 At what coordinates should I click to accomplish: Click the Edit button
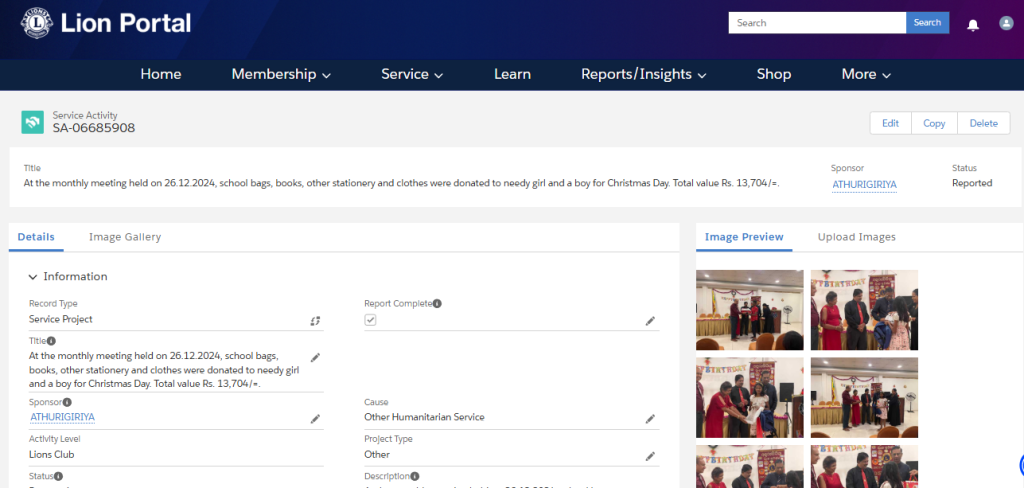tap(890, 123)
